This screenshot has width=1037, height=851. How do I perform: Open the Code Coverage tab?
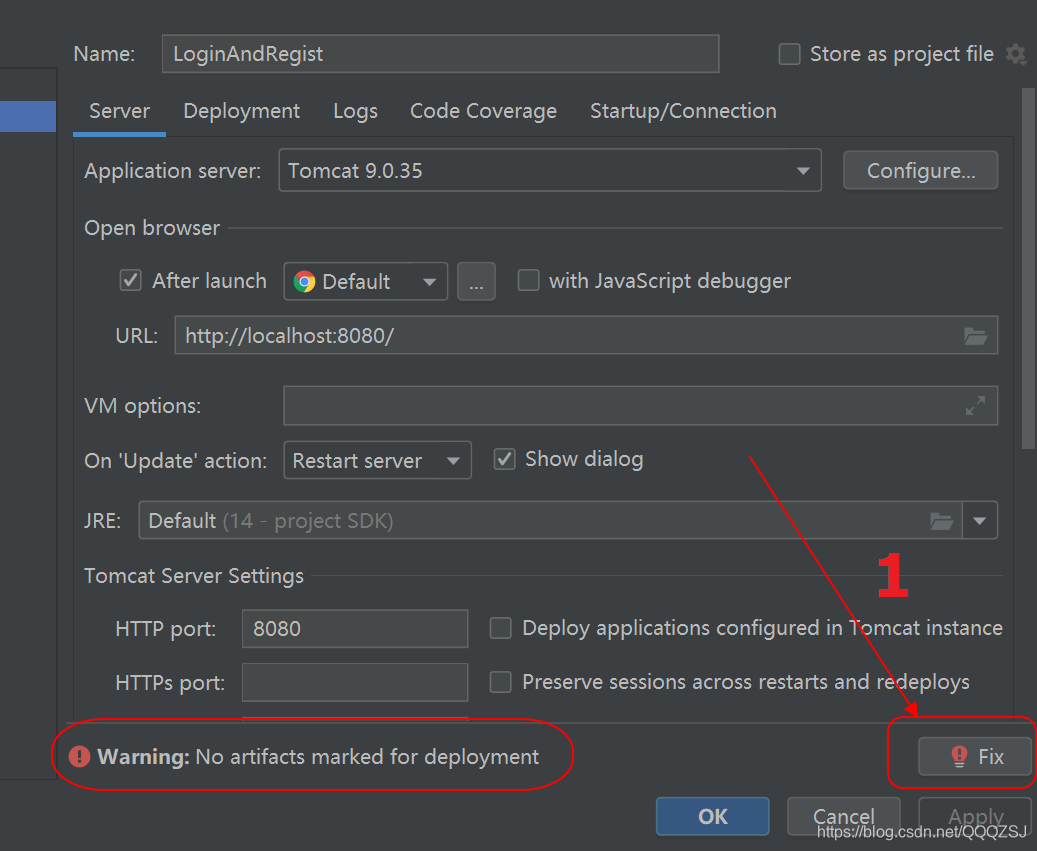coord(483,111)
